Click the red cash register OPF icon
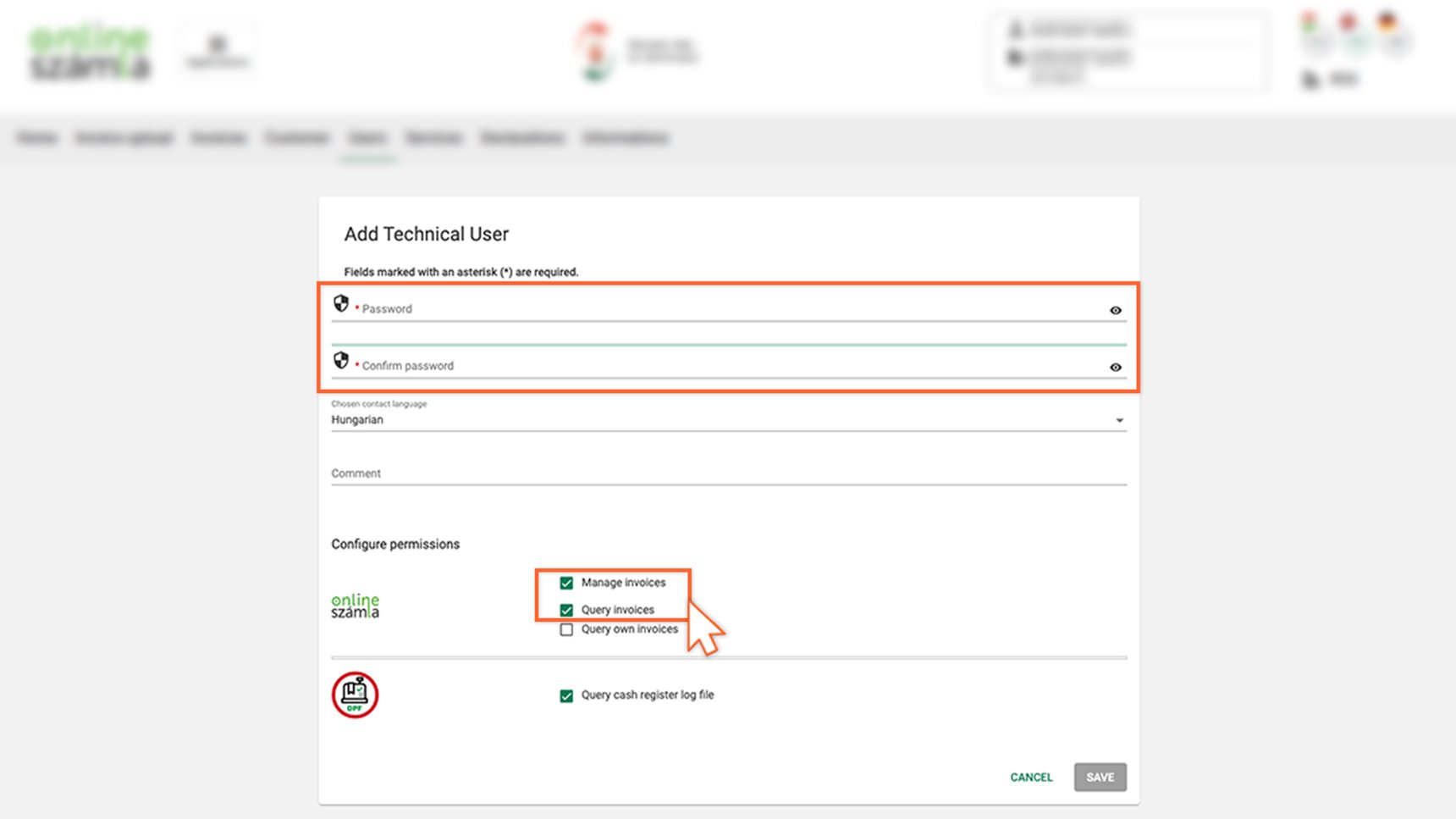Viewport: 1456px width, 819px height. 355,695
